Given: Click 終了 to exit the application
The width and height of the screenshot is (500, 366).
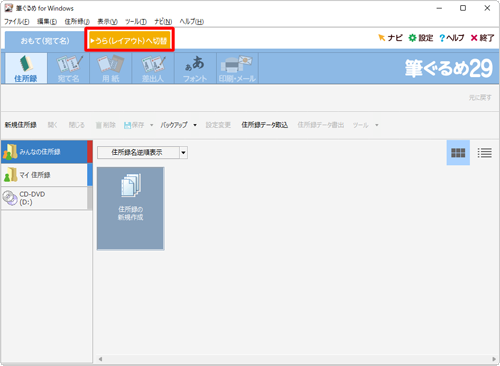Looking at the screenshot, I should click(x=482, y=38).
